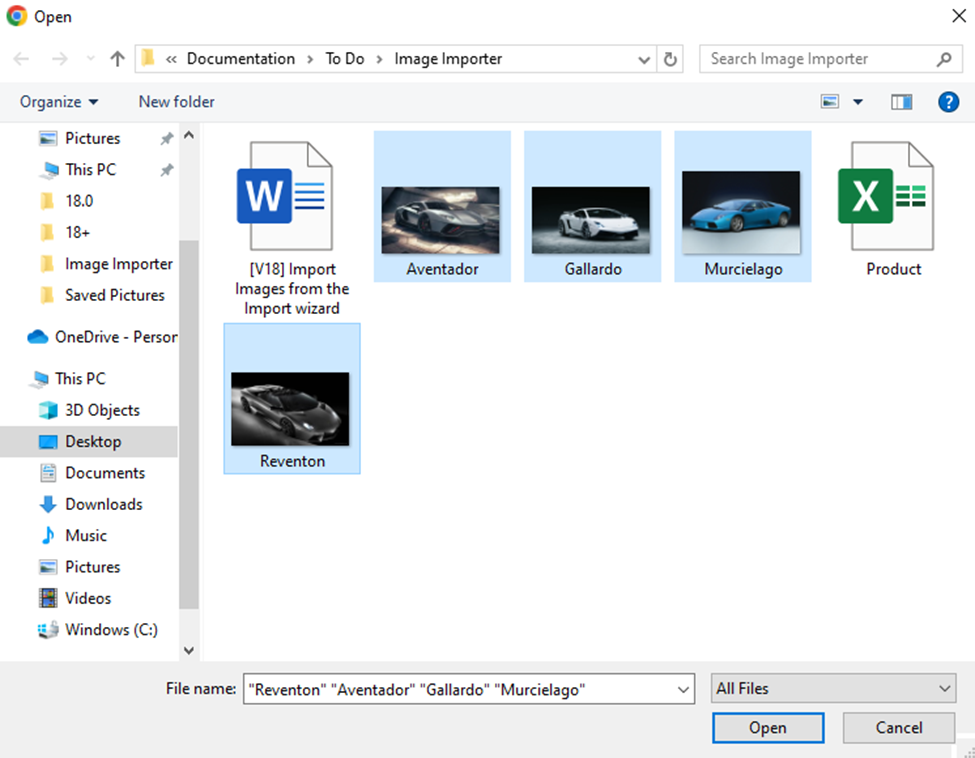Expand the hidden breadcrumb path chevrons
Viewport: 975px width, 758px height.
(171, 60)
